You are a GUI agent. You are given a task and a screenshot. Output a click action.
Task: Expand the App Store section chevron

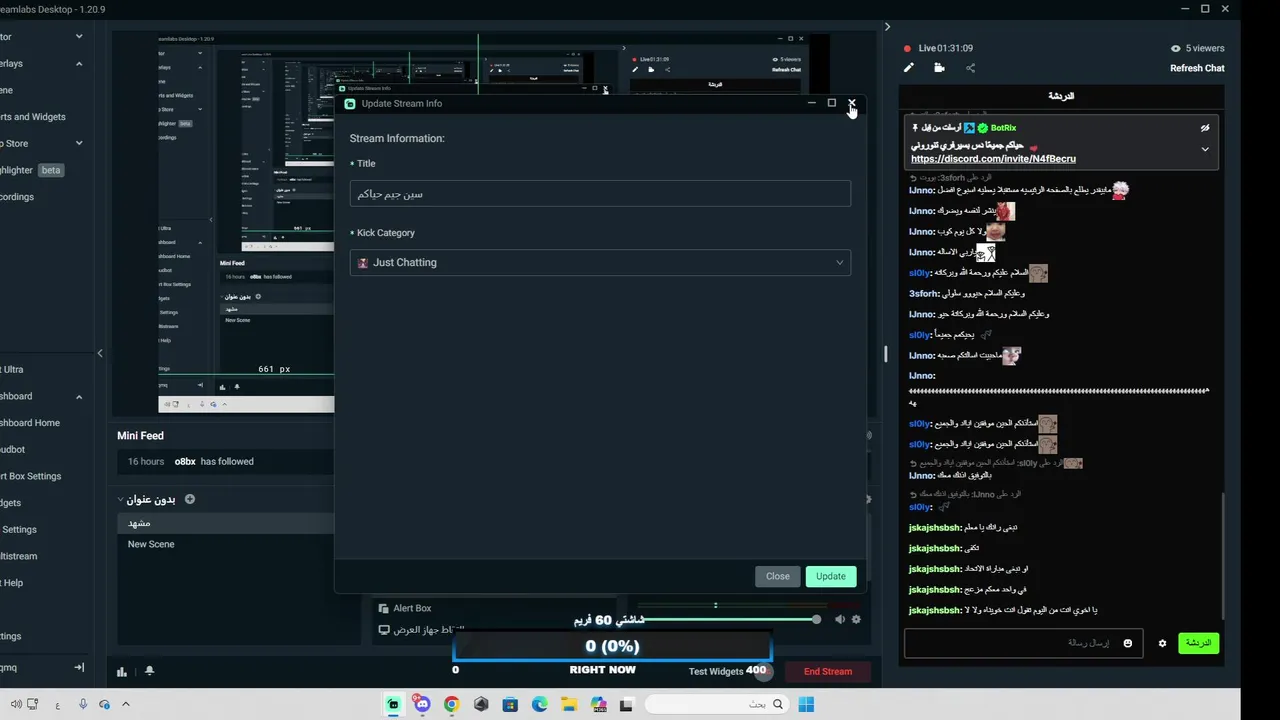(79, 143)
